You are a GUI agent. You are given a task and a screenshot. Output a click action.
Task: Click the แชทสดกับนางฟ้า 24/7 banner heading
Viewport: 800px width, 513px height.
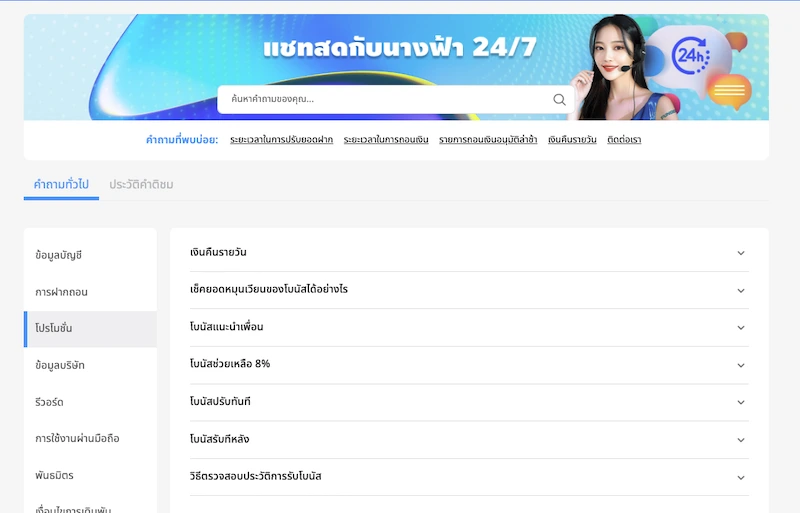(400, 48)
